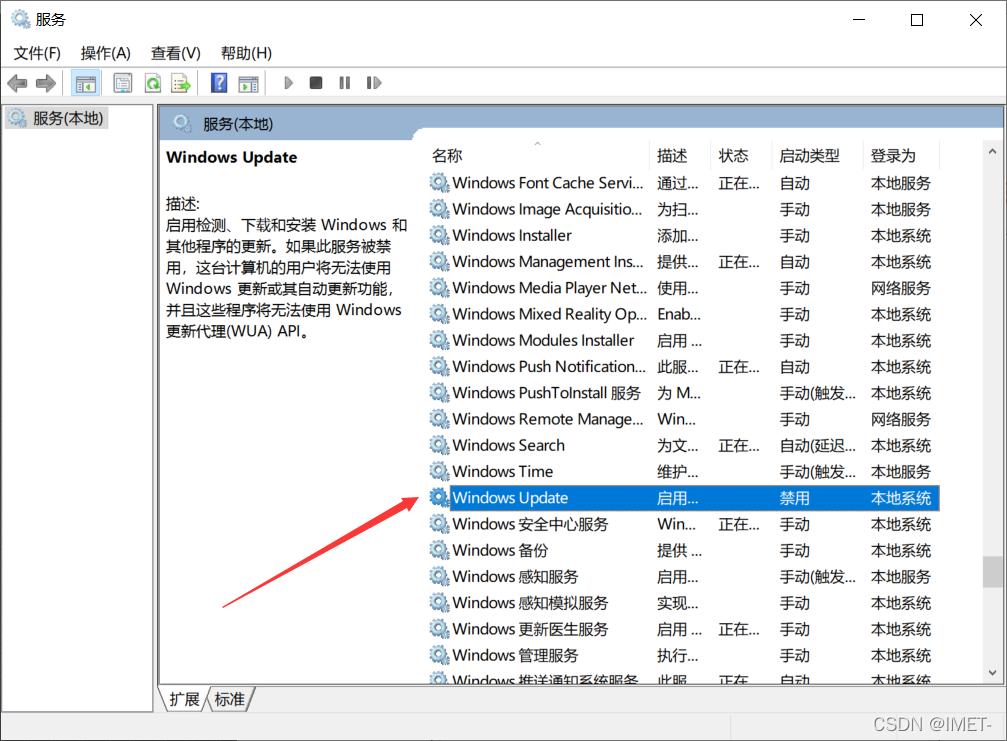
Task: Click the scrollbar down arrow in services list
Action: point(992,672)
